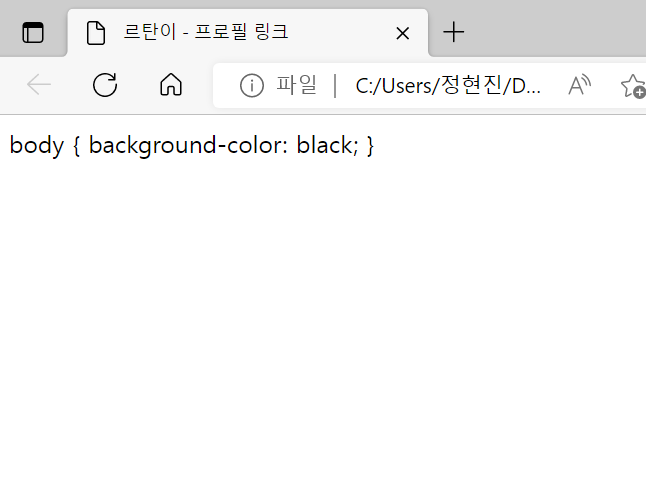
Task: Click the body background-color text
Action: [192, 145]
